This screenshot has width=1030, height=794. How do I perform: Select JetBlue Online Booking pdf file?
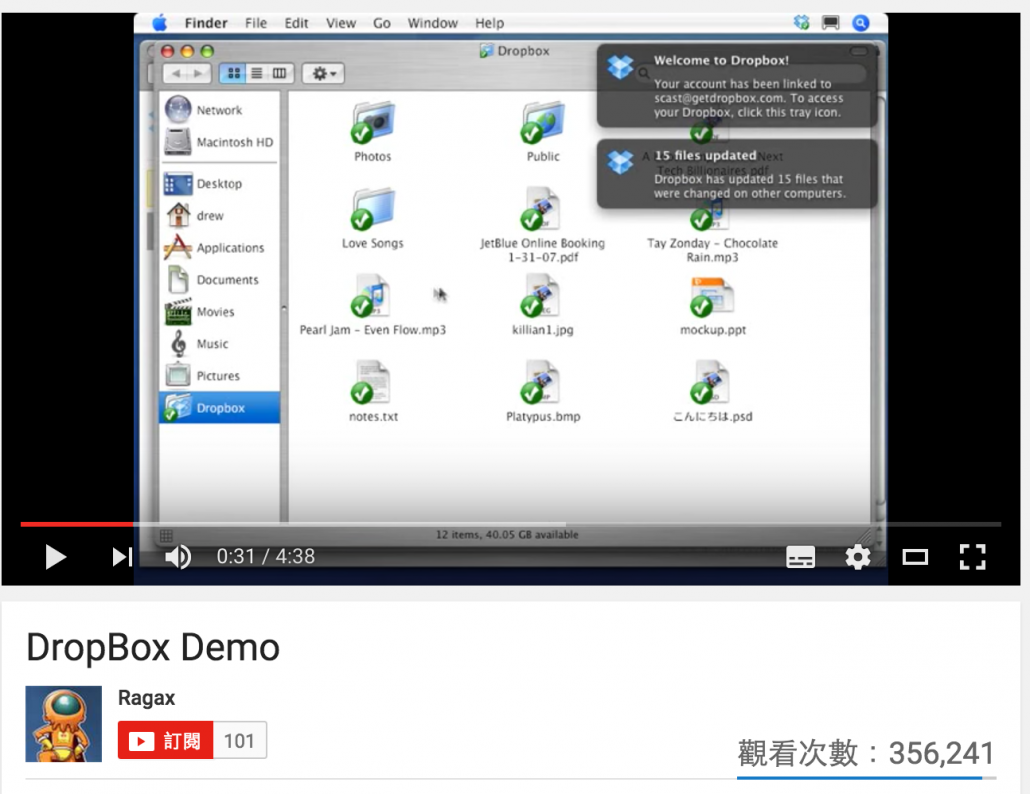click(x=543, y=210)
